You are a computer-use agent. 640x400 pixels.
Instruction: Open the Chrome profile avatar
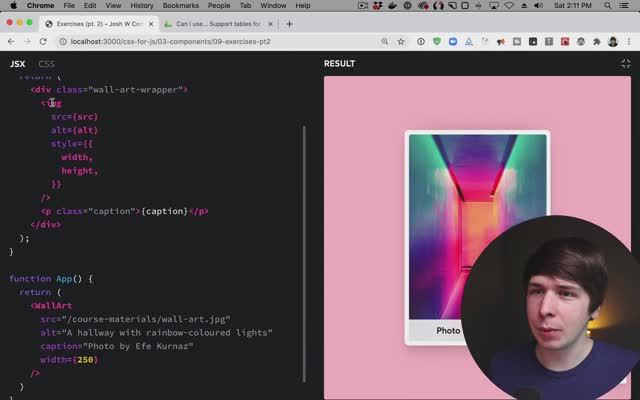coord(613,42)
